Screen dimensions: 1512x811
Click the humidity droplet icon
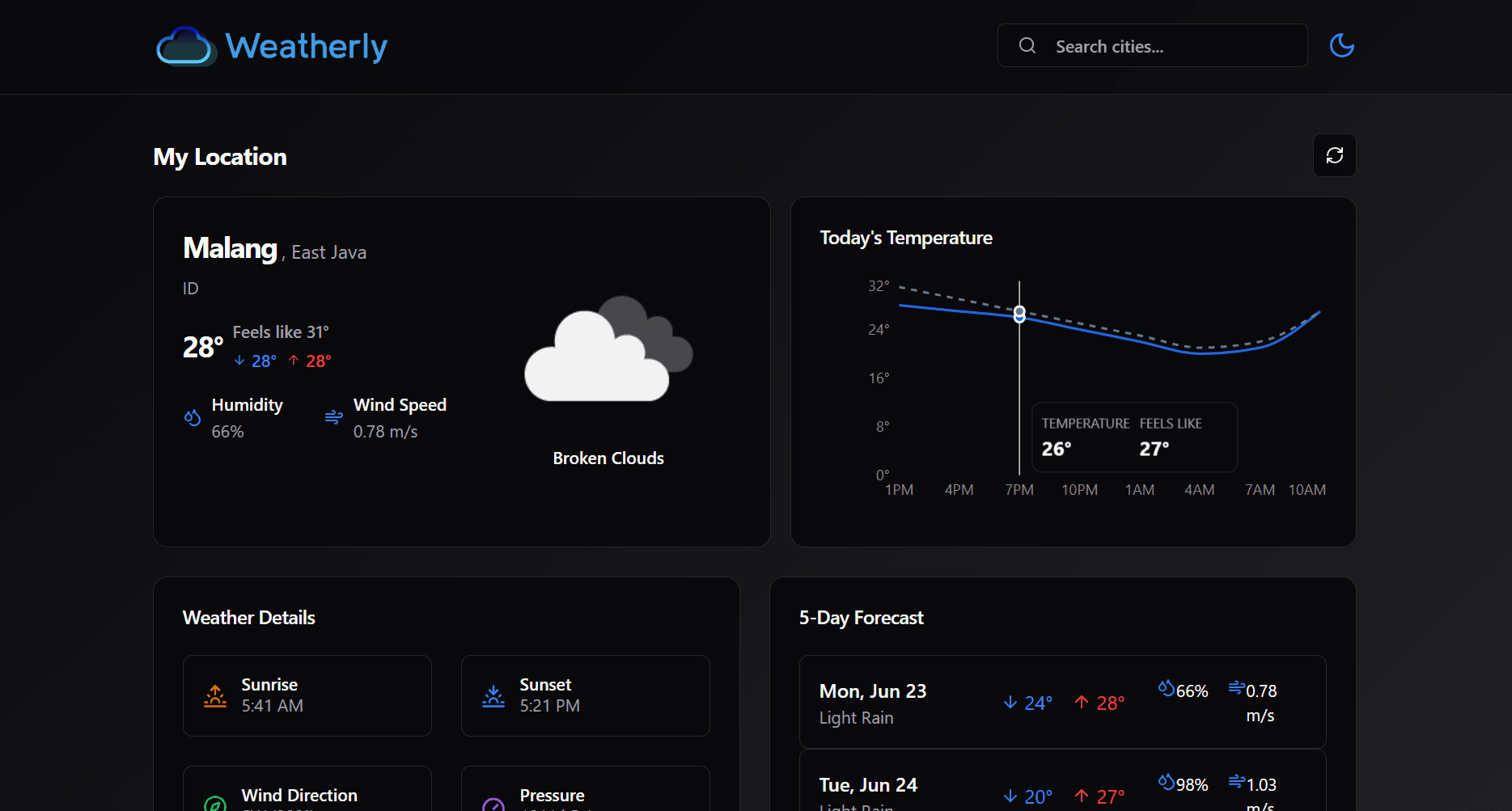(x=192, y=417)
